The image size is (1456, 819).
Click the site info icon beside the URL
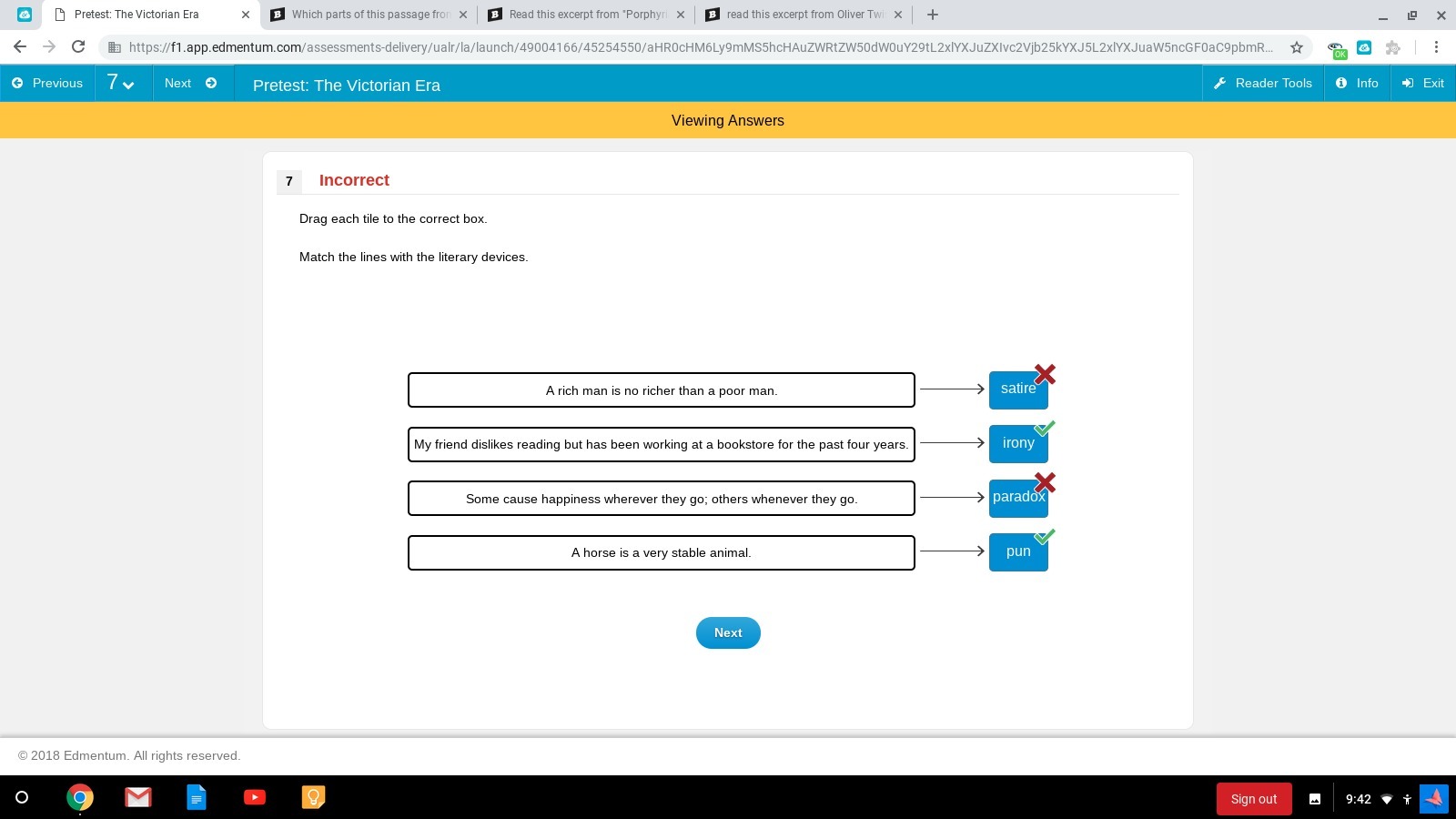114,47
